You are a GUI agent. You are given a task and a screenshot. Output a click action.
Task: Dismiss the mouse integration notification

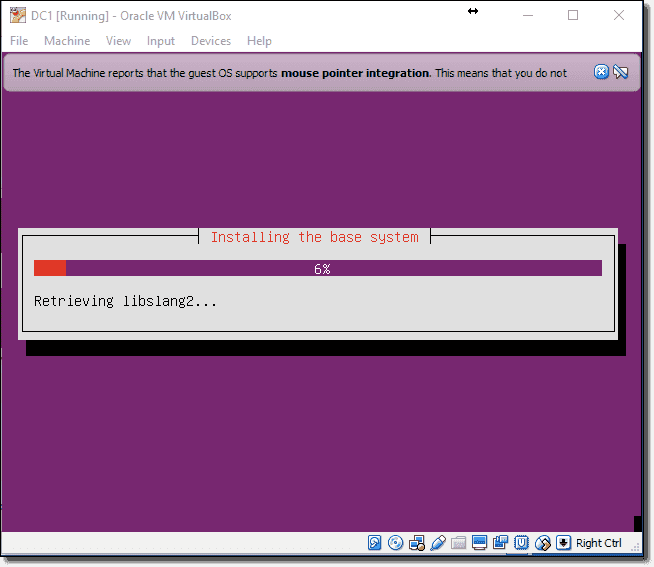coord(601,72)
